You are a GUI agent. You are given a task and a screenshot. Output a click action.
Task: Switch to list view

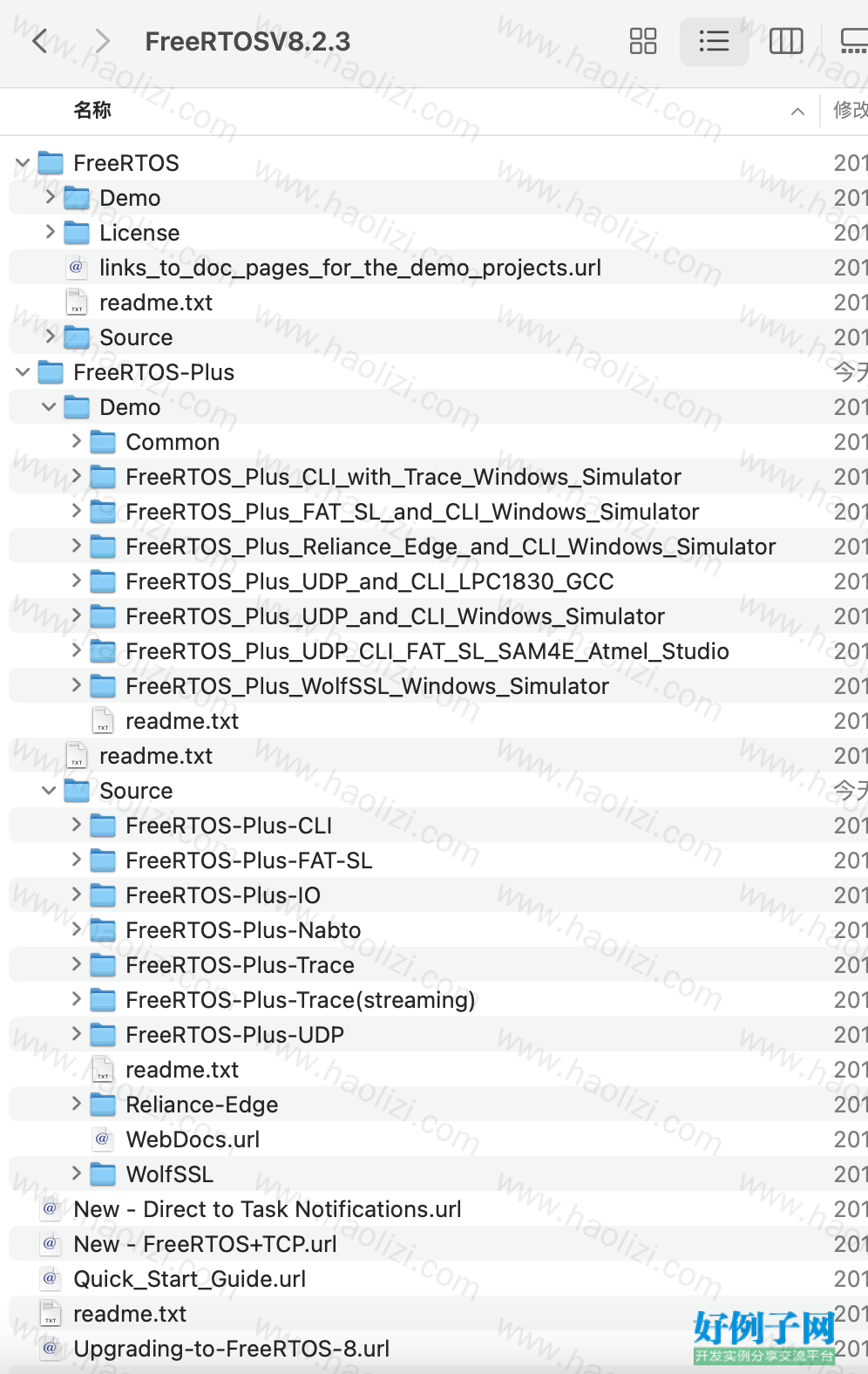(714, 41)
